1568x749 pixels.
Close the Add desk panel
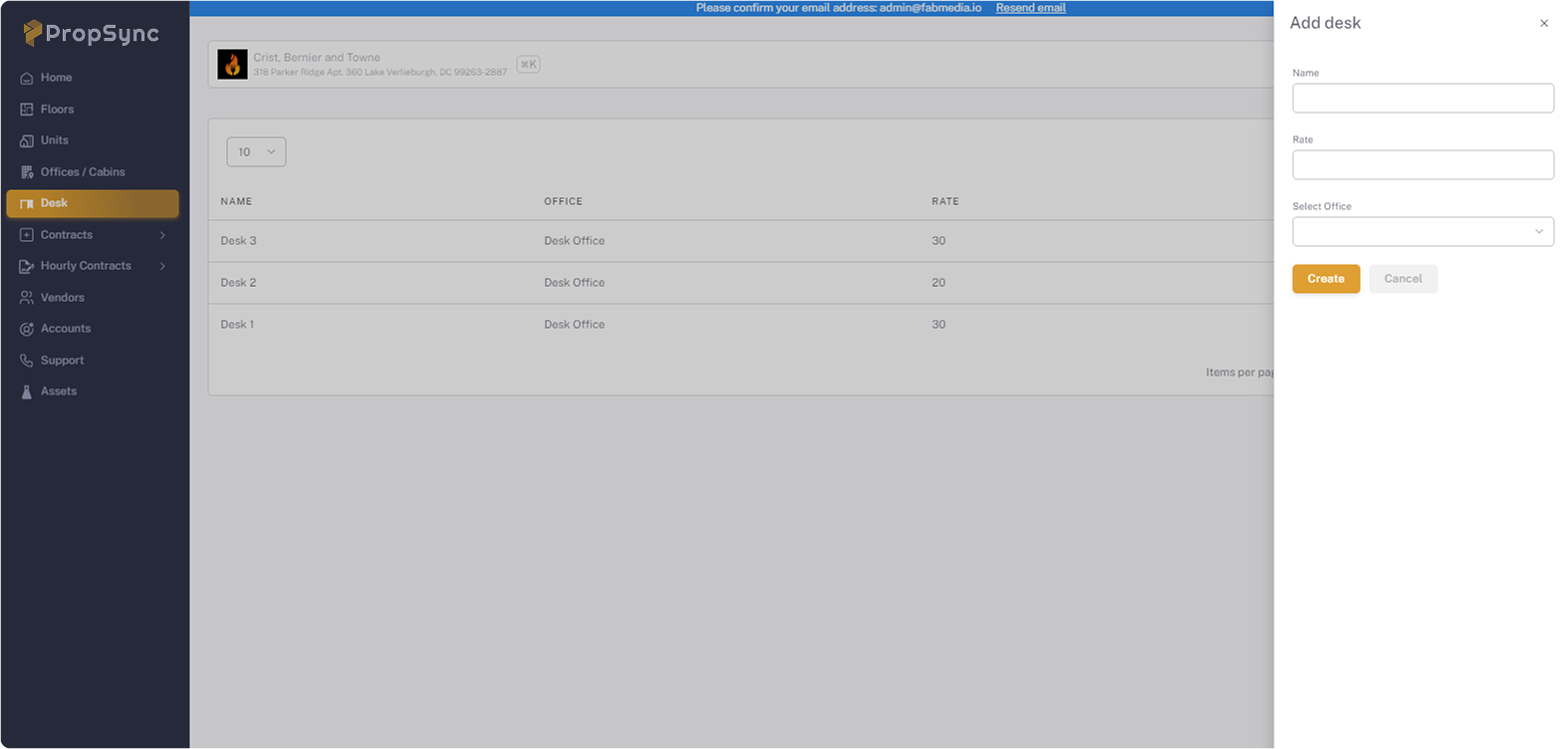coord(1544,23)
